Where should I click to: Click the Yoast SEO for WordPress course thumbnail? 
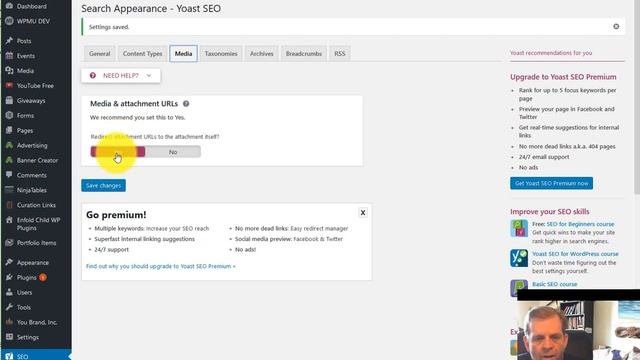519,258
